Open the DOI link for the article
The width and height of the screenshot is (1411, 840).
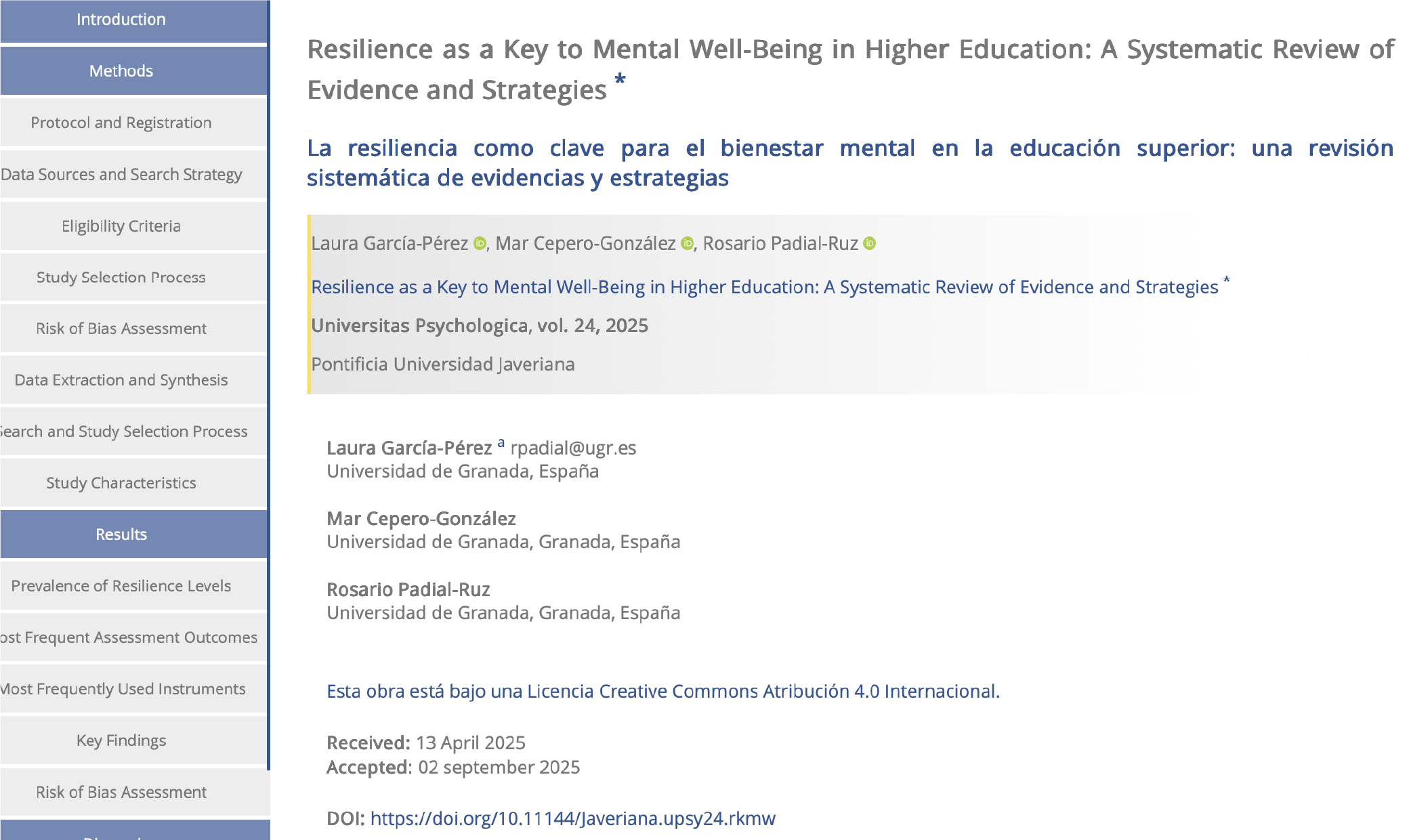[572, 818]
